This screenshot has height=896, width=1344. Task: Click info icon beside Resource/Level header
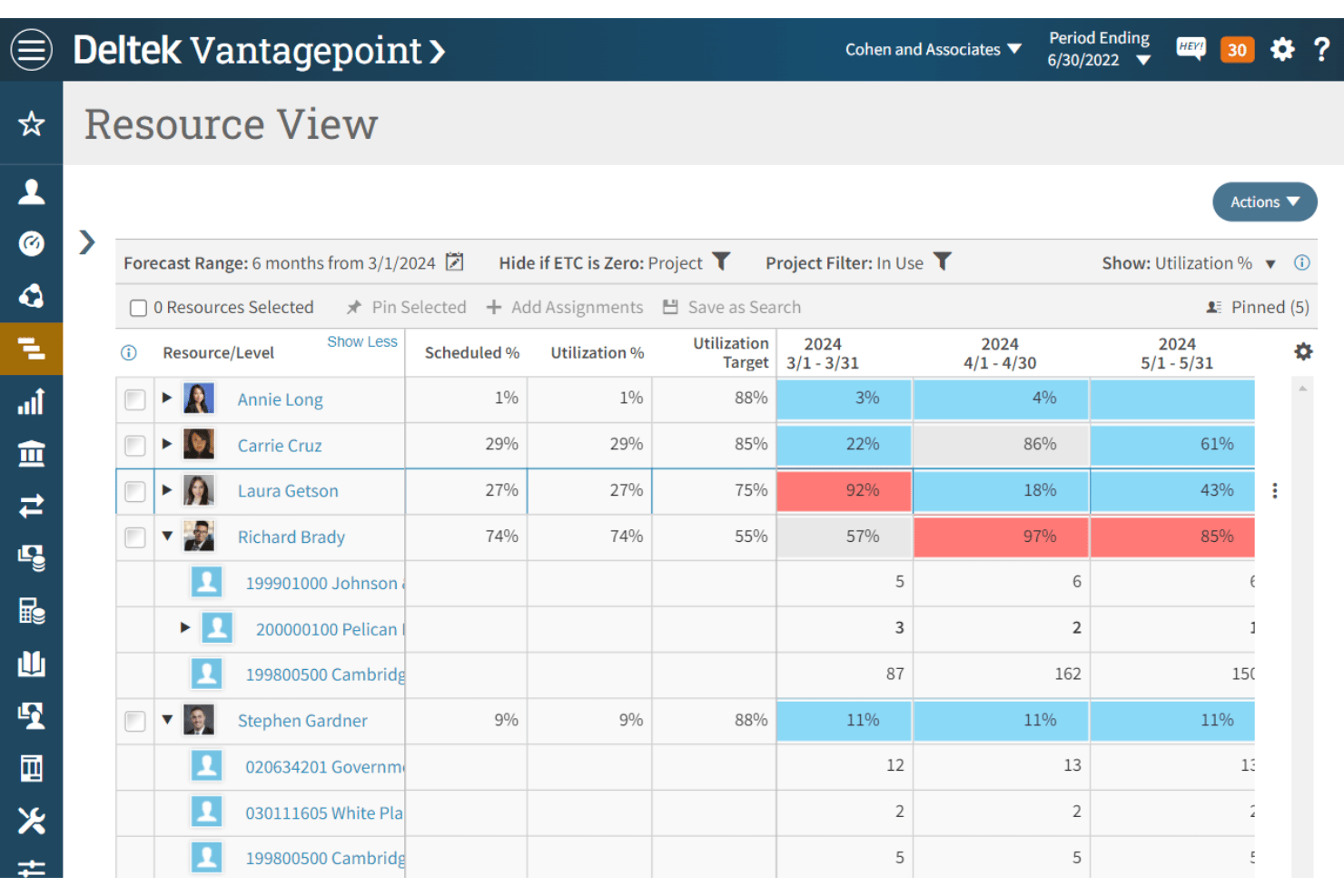point(129,352)
